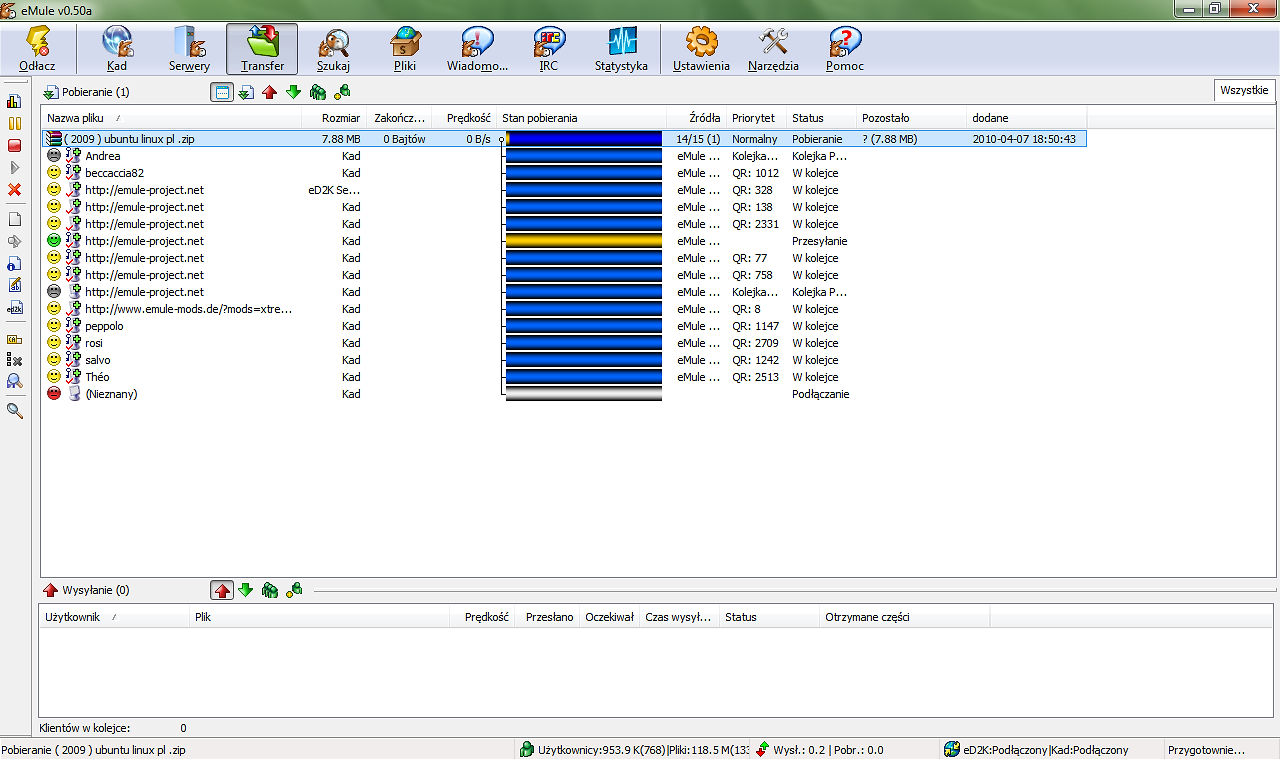1280x760 pixels.
Task: Click the Odłącz disconnect button
Action: 37,49
